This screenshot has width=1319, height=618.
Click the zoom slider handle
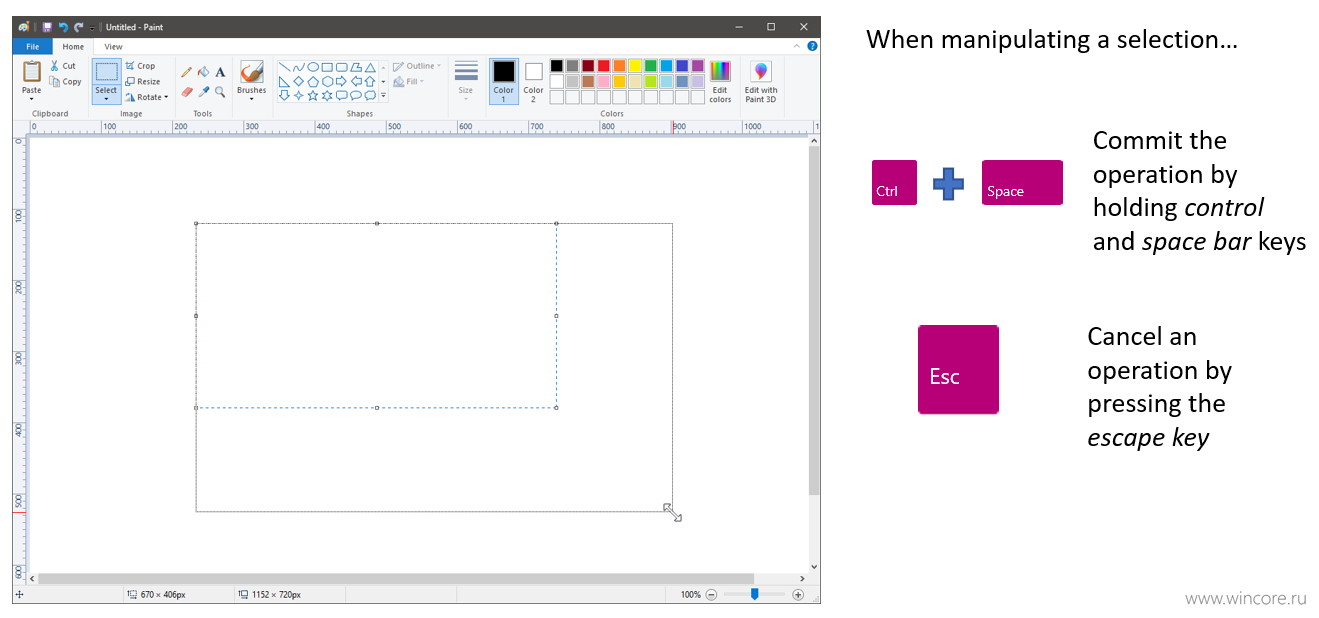754,594
